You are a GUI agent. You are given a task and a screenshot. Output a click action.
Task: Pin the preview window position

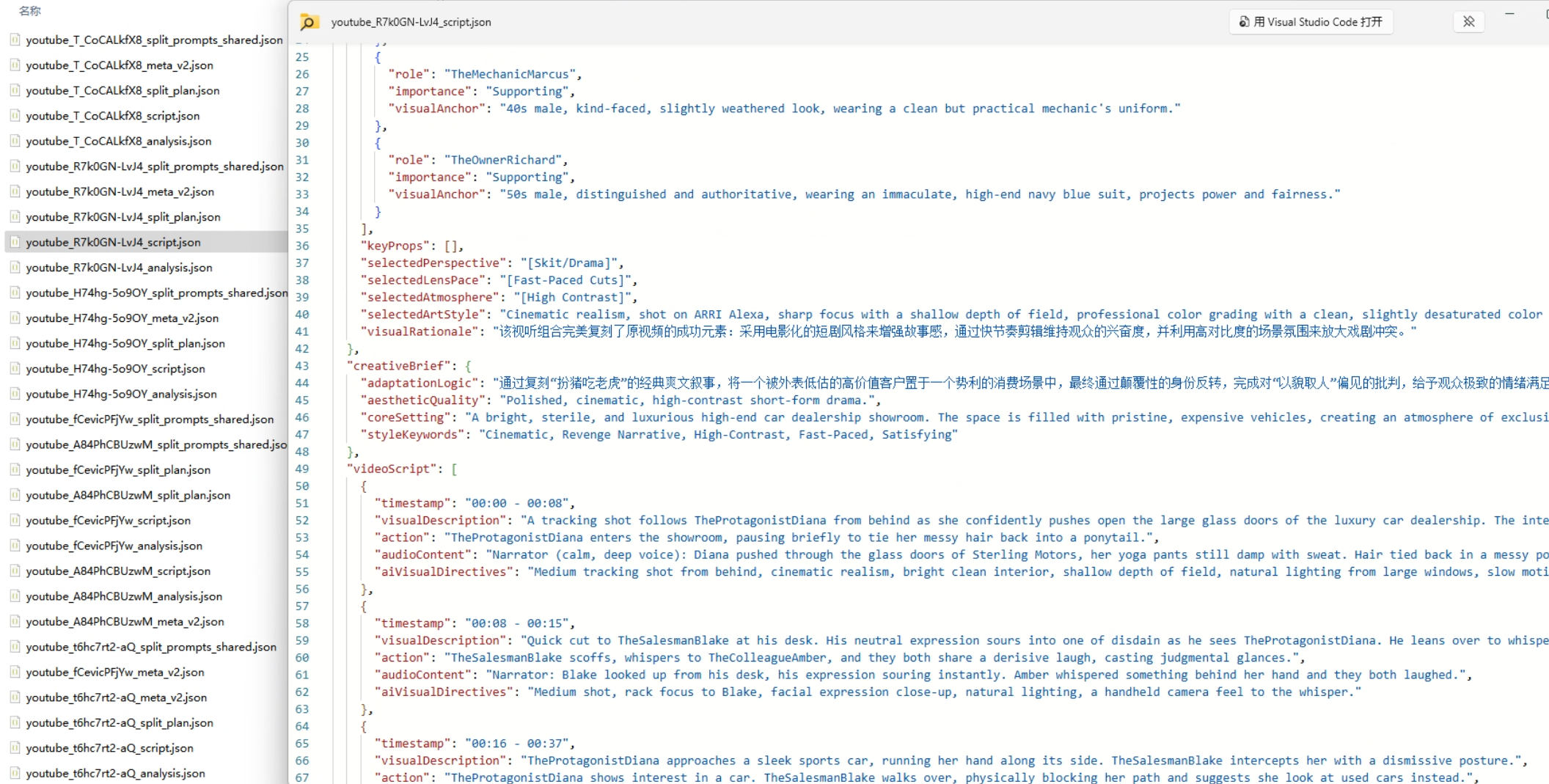tap(1468, 22)
